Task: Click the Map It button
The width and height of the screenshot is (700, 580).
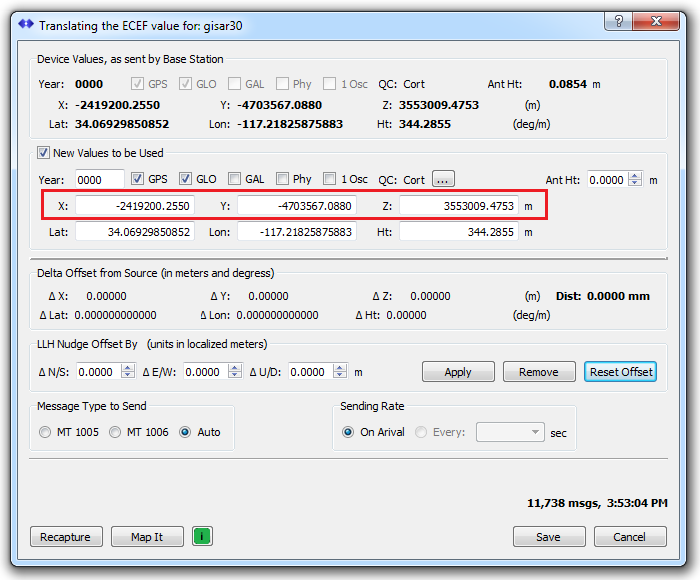Action: [x=147, y=537]
